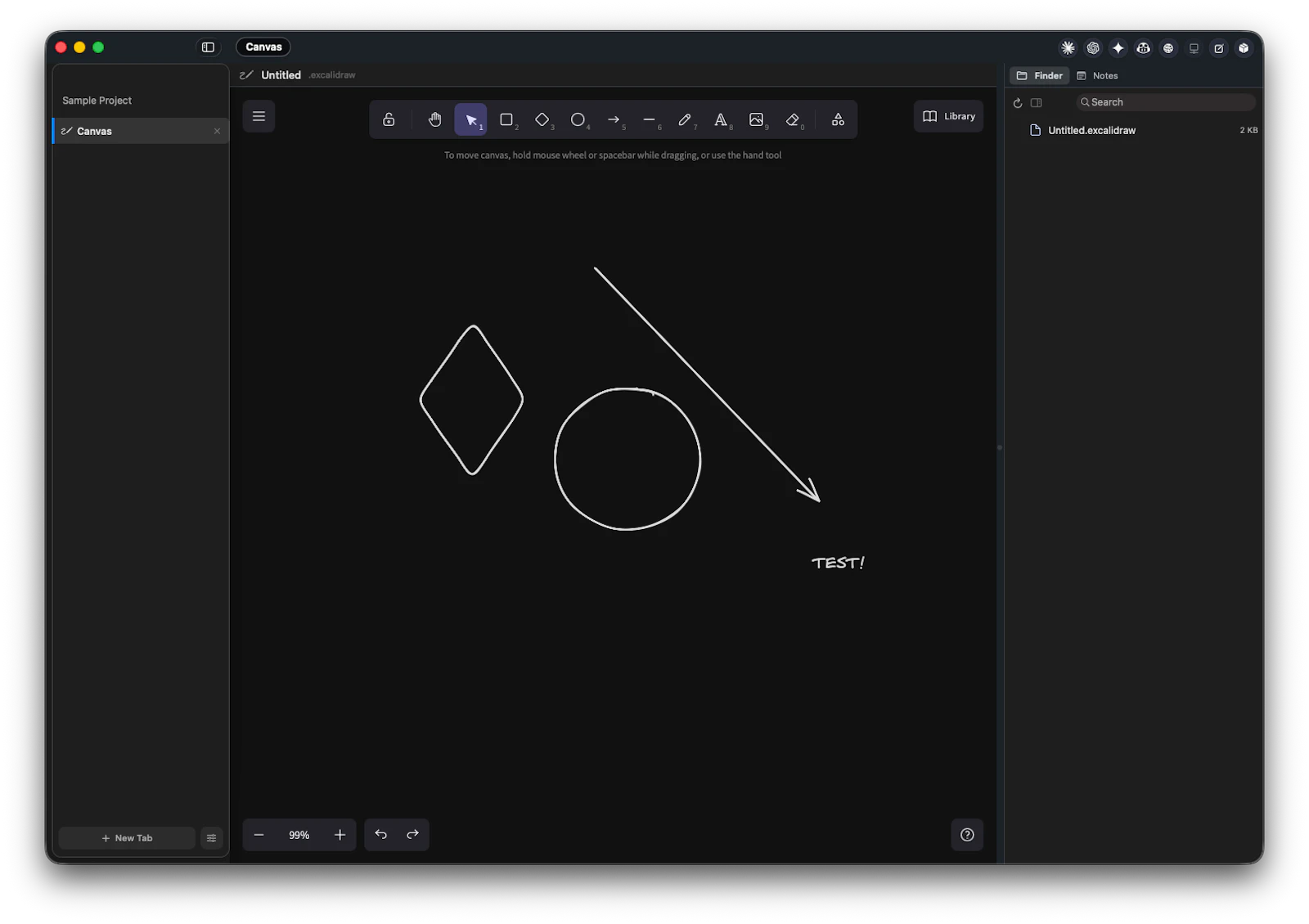
Task: Activate the Selection arrow tool
Action: 470,119
